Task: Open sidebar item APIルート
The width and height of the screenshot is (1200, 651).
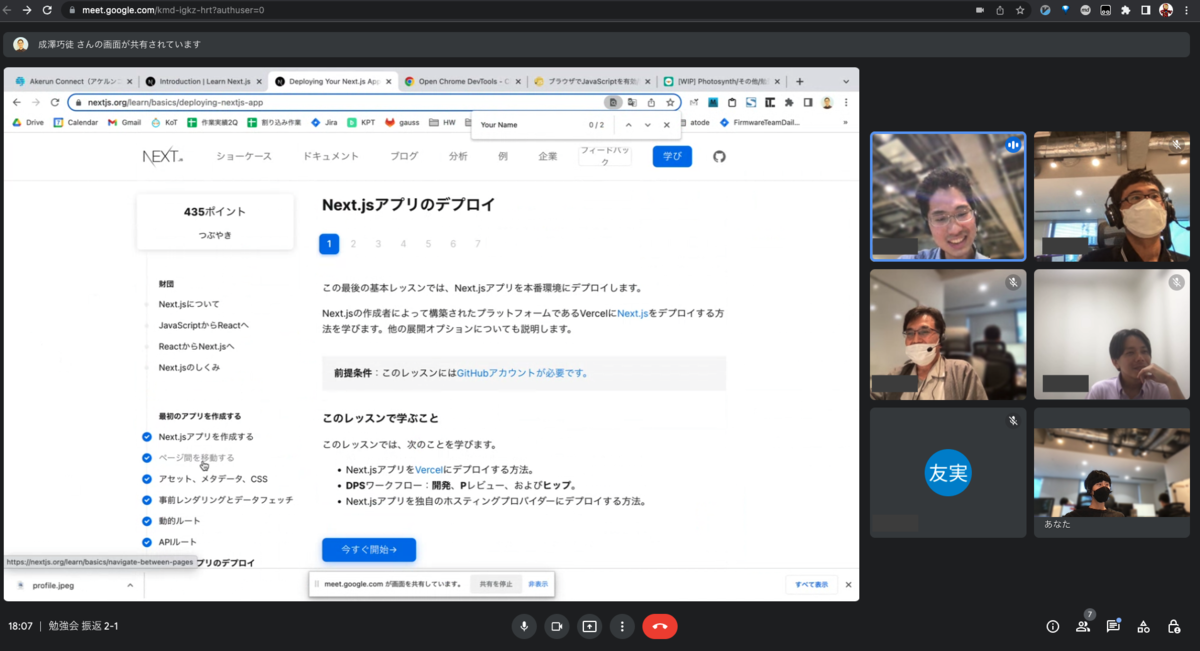Action: pos(177,542)
